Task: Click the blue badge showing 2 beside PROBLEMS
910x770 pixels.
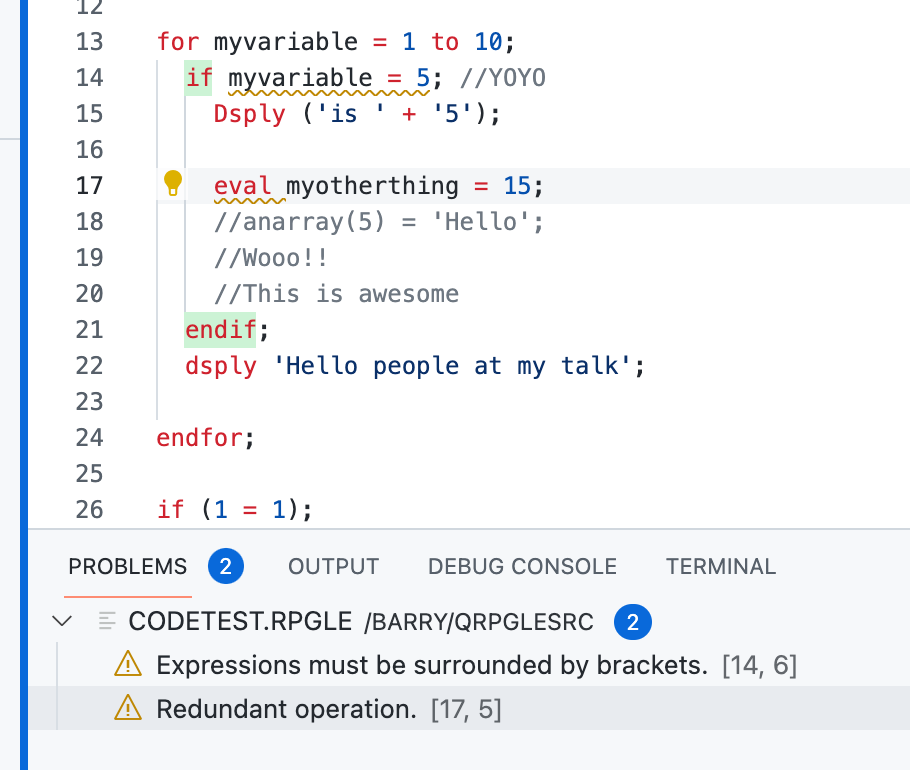Action: [225, 565]
